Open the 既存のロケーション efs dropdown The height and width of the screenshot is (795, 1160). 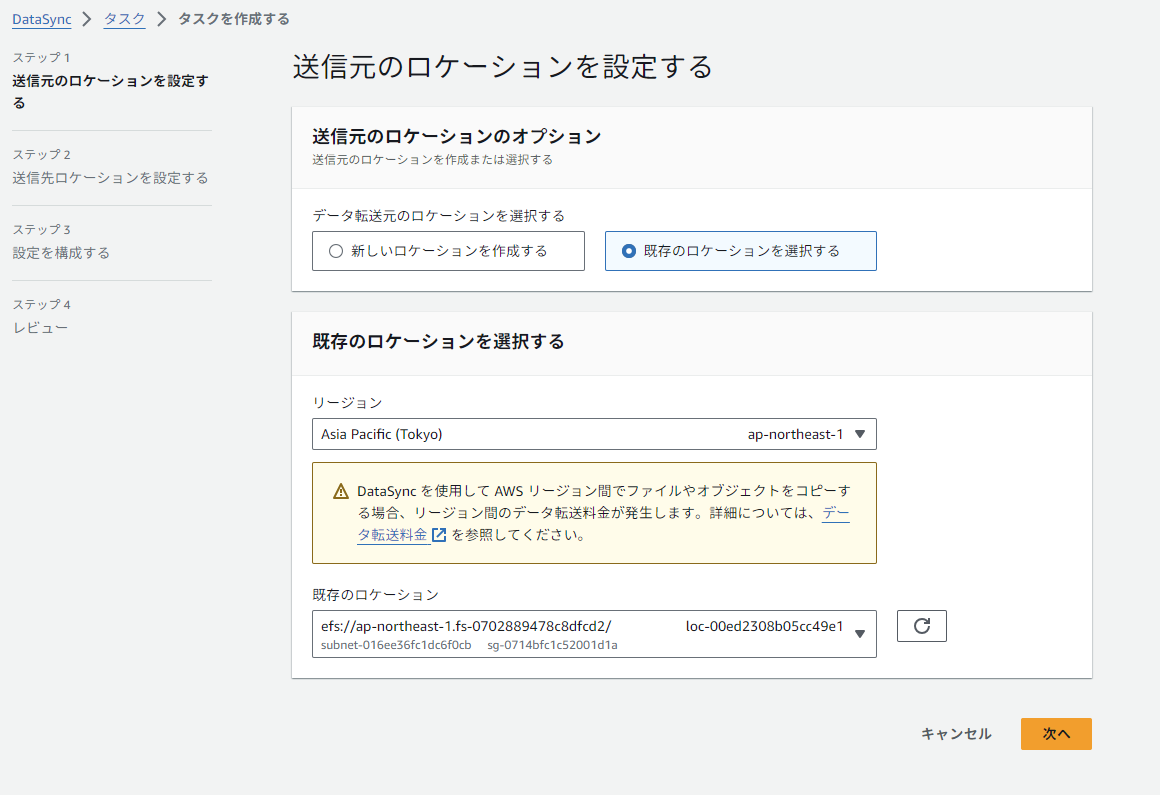click(x=594, y=634)
